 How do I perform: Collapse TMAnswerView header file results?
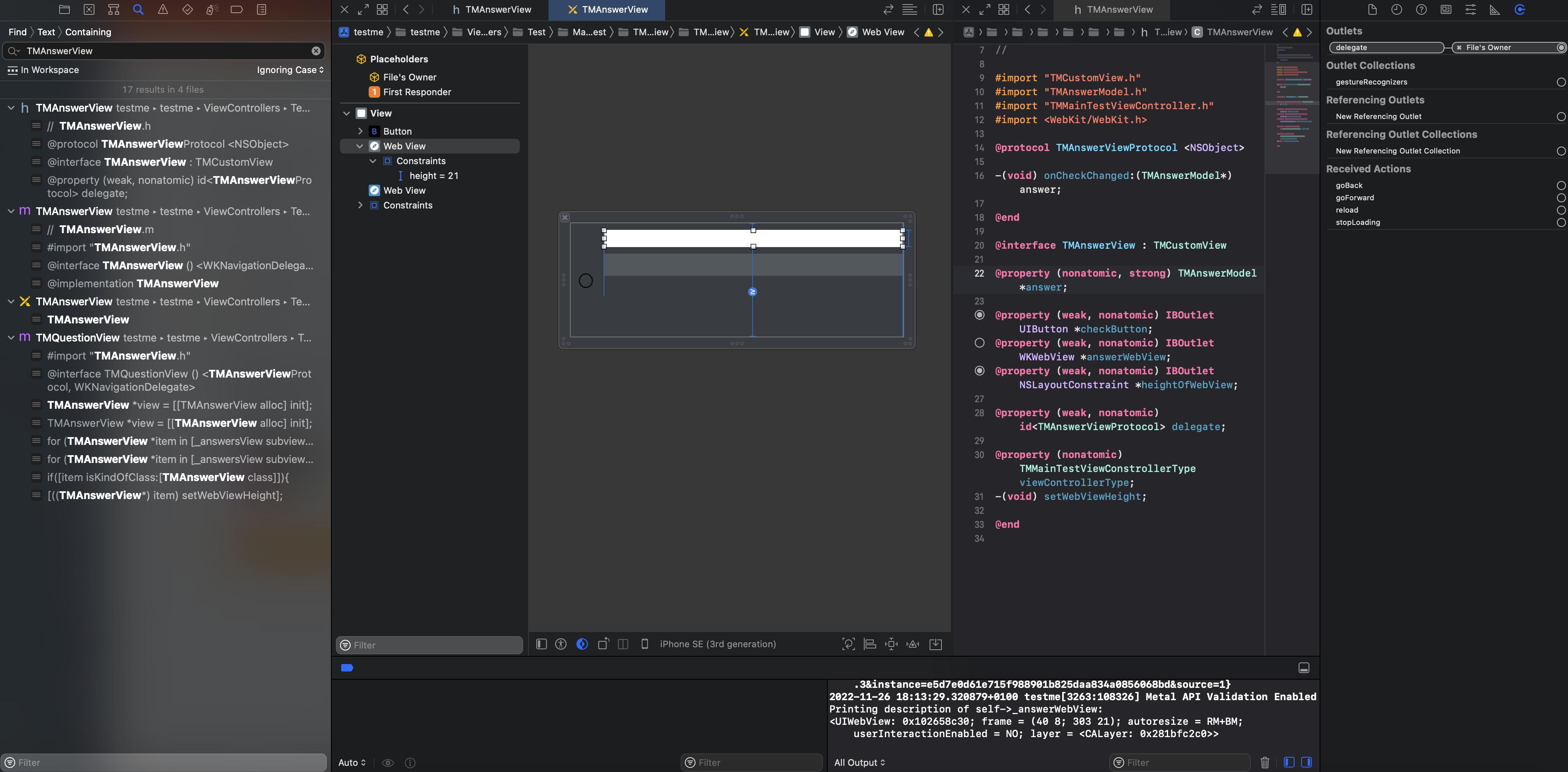[x=11, y=108]
